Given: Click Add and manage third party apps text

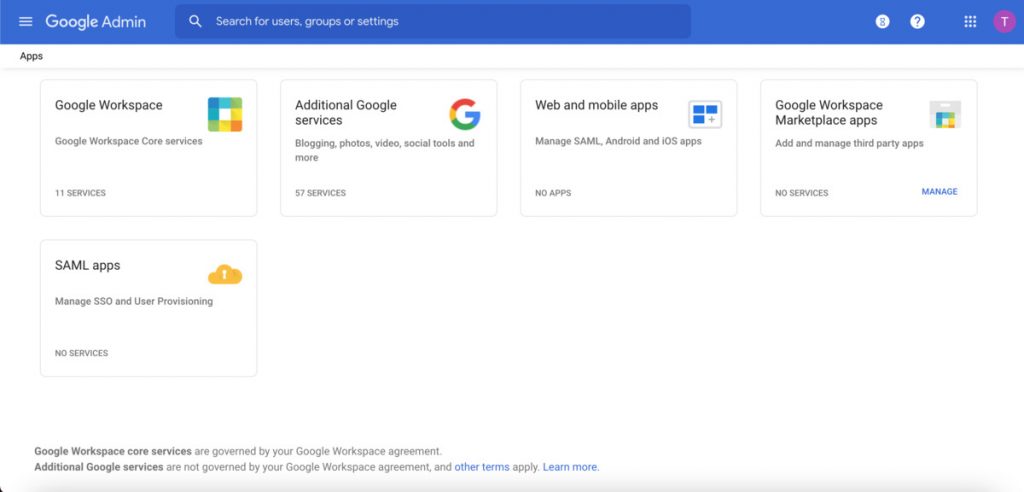Looking at the screenshot, I should [849, 143].
